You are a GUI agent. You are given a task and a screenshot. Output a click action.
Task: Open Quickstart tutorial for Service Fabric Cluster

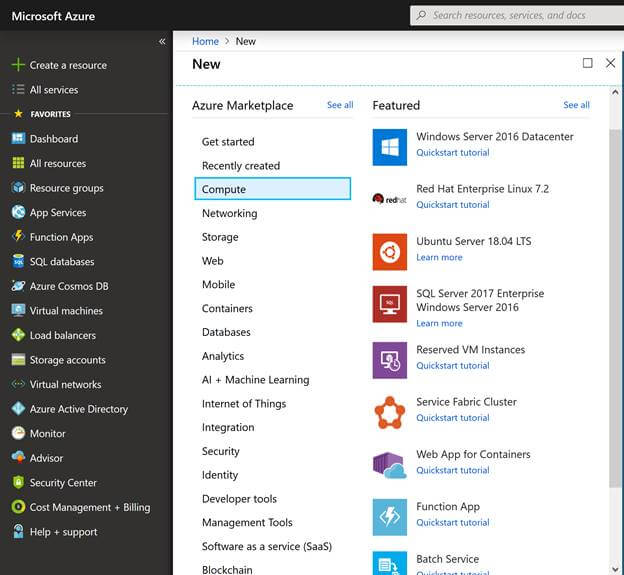(452, 417)
